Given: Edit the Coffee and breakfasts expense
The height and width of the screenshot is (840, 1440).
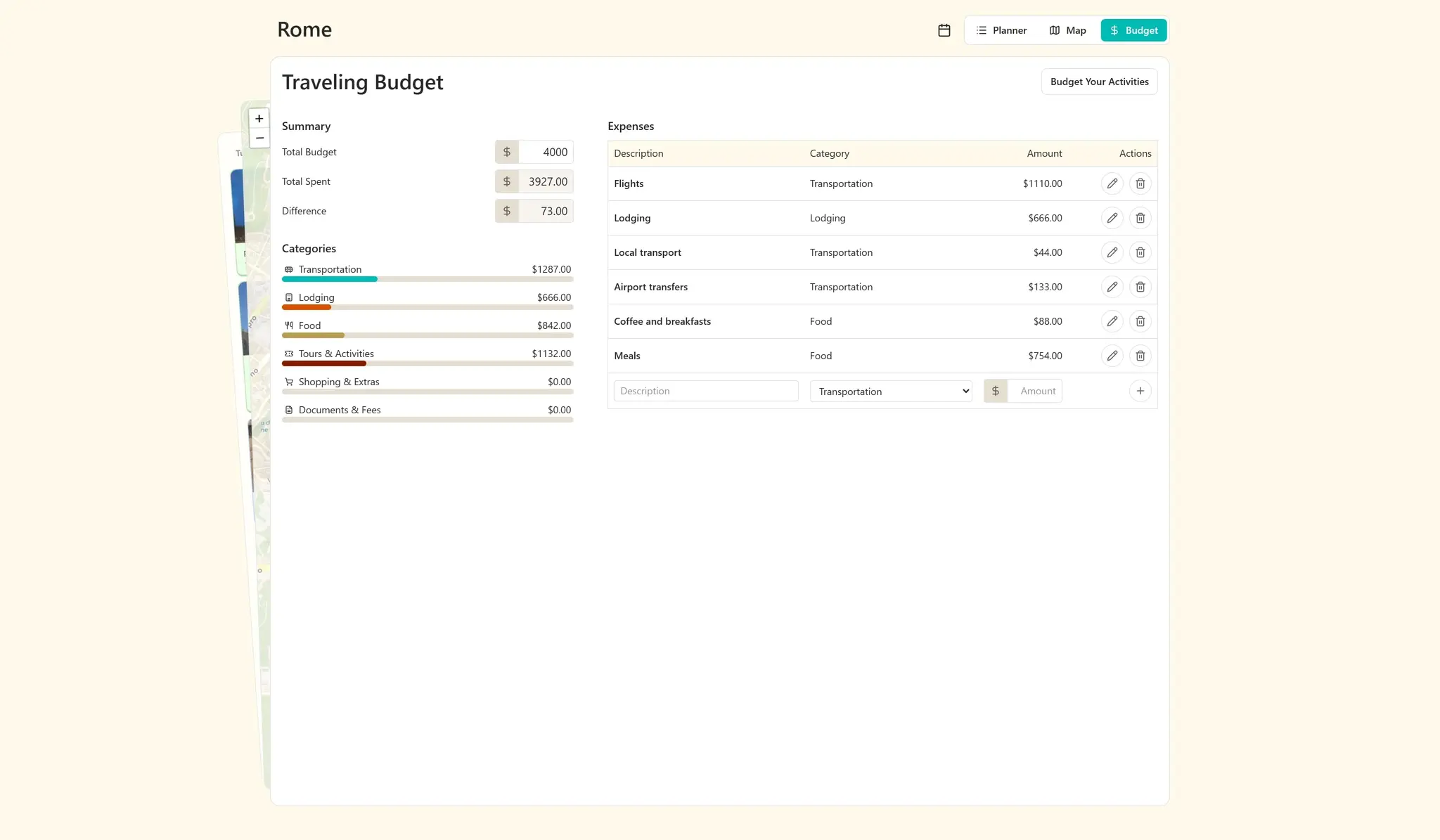Looking at the screenshot, I should point(1112,321).
